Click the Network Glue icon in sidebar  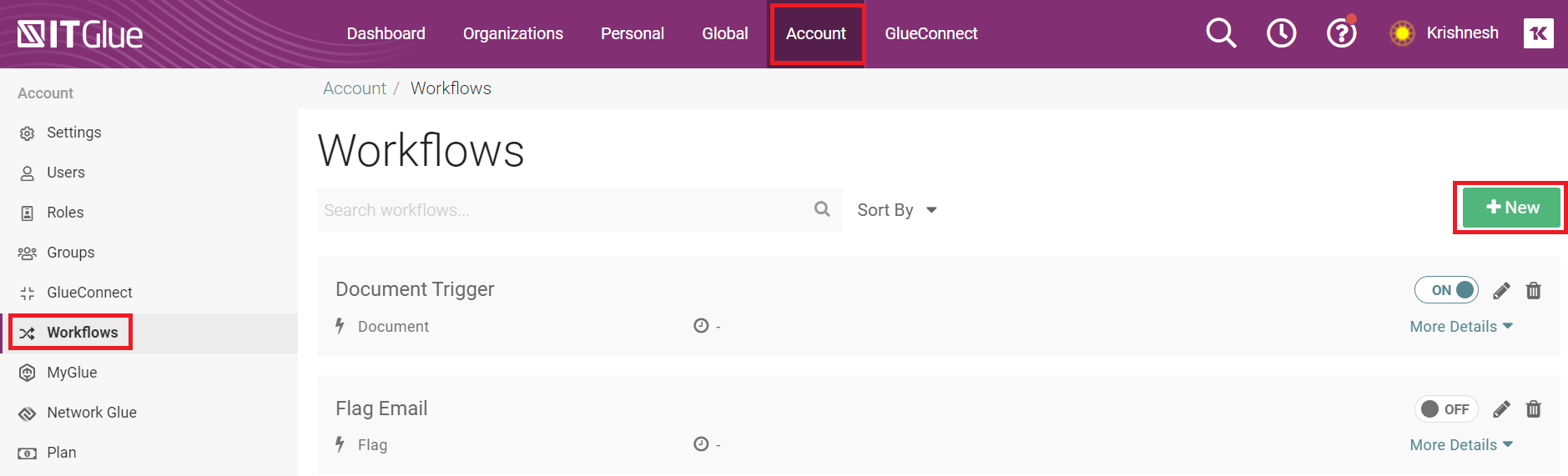[x=28, y=413]
